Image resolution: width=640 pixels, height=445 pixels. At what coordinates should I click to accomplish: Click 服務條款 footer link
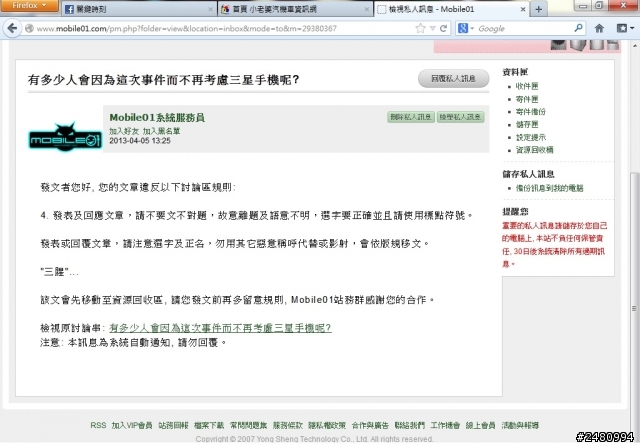coord(288,425)
